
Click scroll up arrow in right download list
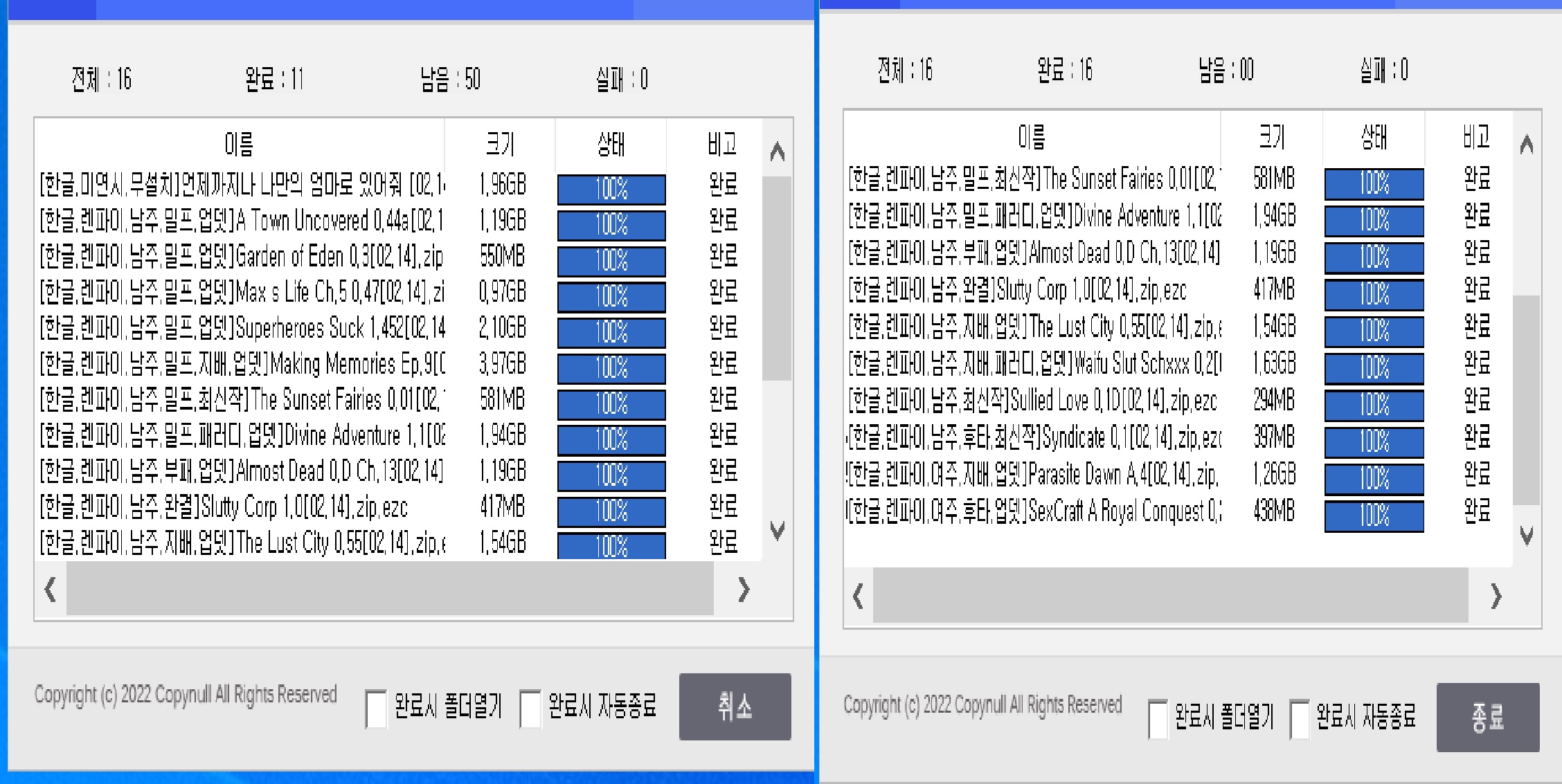[x=1526, y=145]
